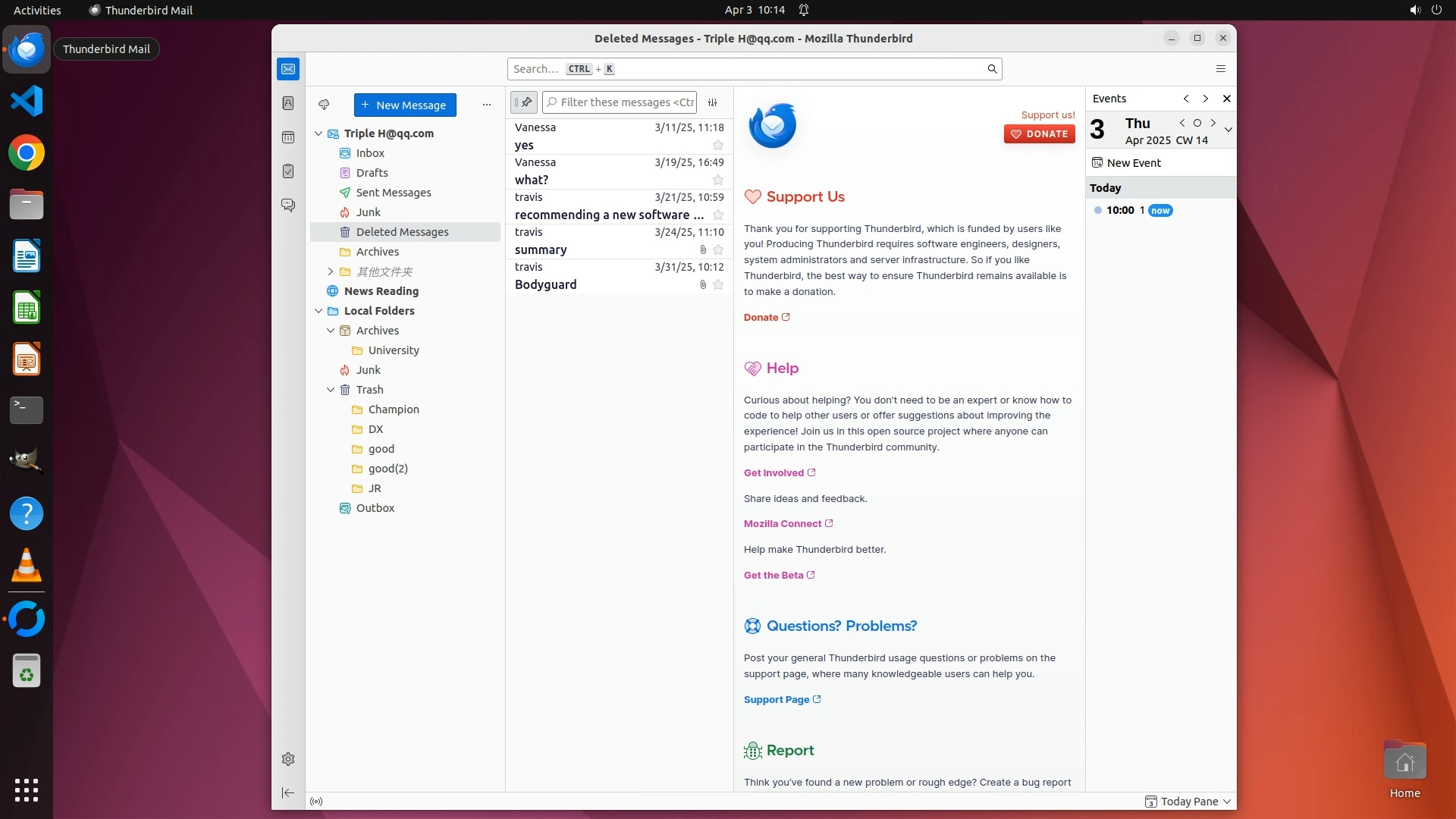Expand the 其他文件夹 folder
Image resolution: width=1456 pixels, height=819 pixels.
point(331,271)
